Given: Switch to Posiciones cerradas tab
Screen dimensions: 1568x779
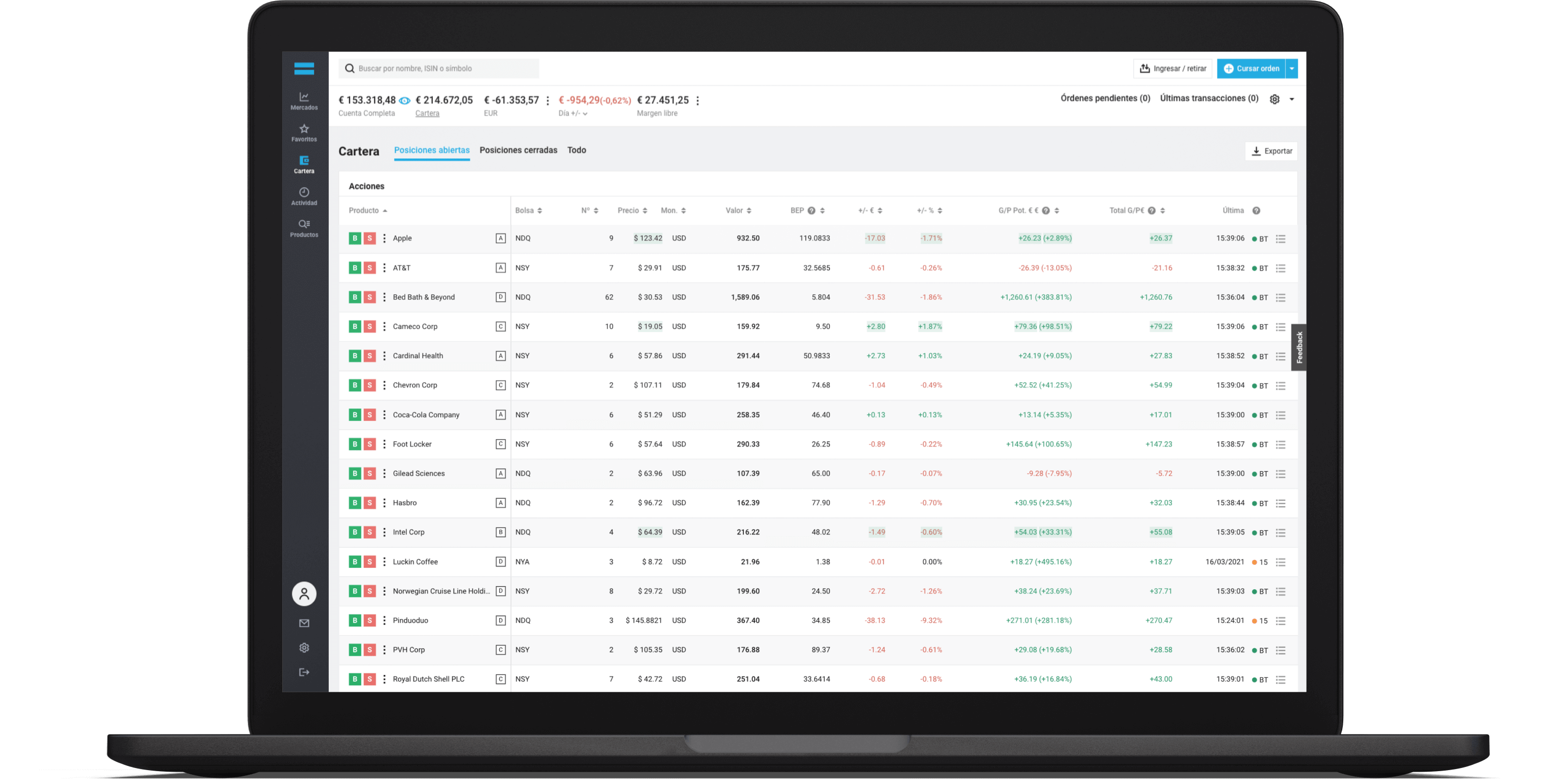Looking at the screenshot, I should click(x=518, y=151).
